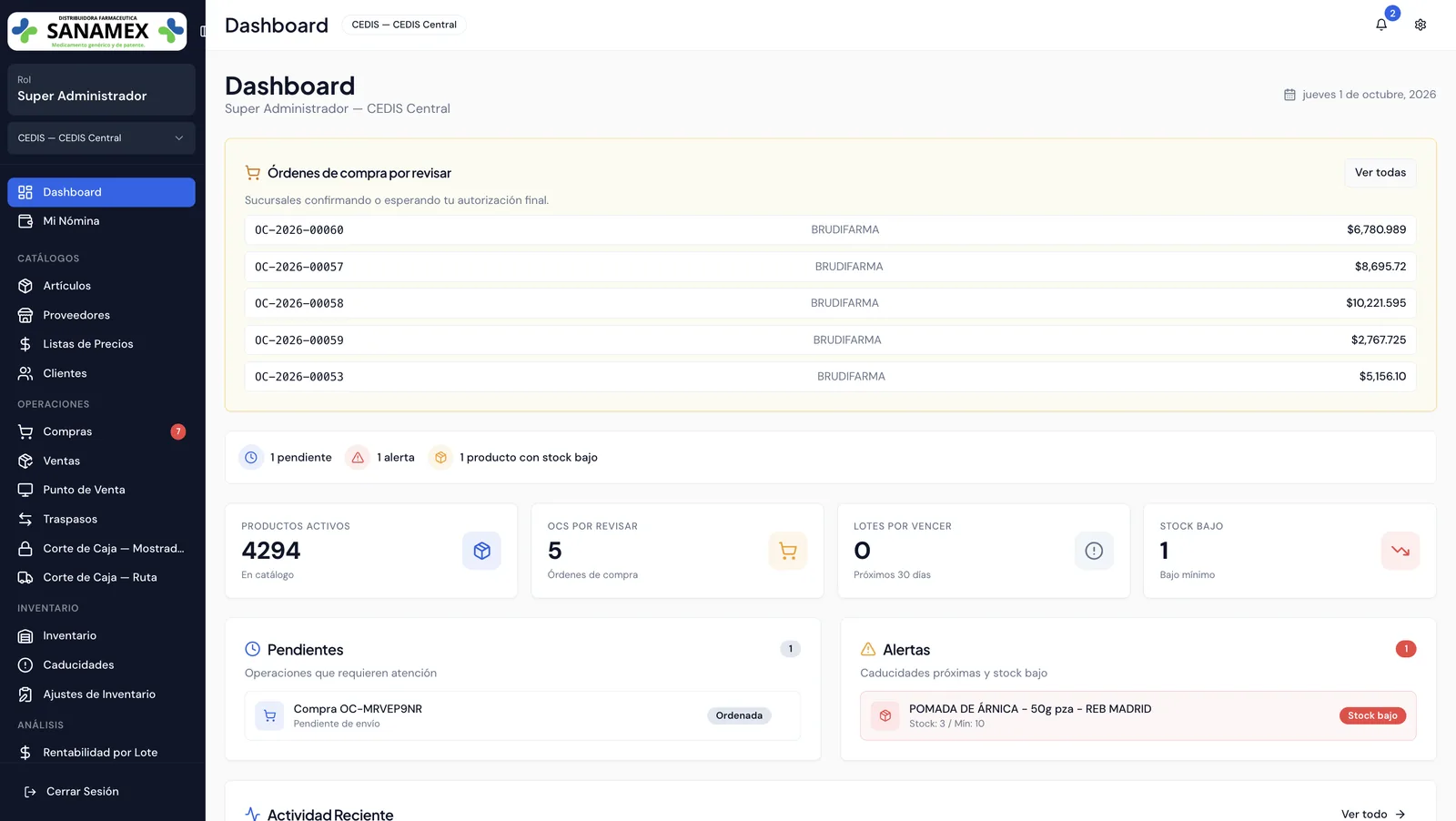
Task: Click the 1 pendiente summary chip
Action: point(286,458)
